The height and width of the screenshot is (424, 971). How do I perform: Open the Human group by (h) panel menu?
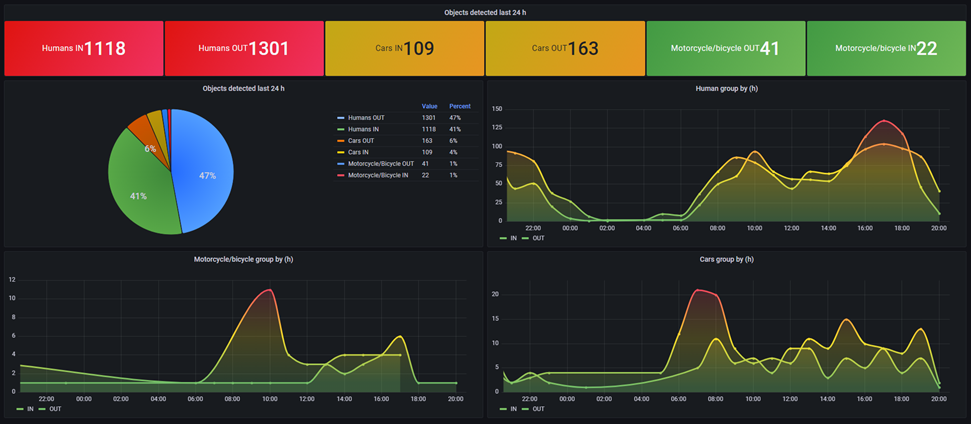click(x=726, y=89)
